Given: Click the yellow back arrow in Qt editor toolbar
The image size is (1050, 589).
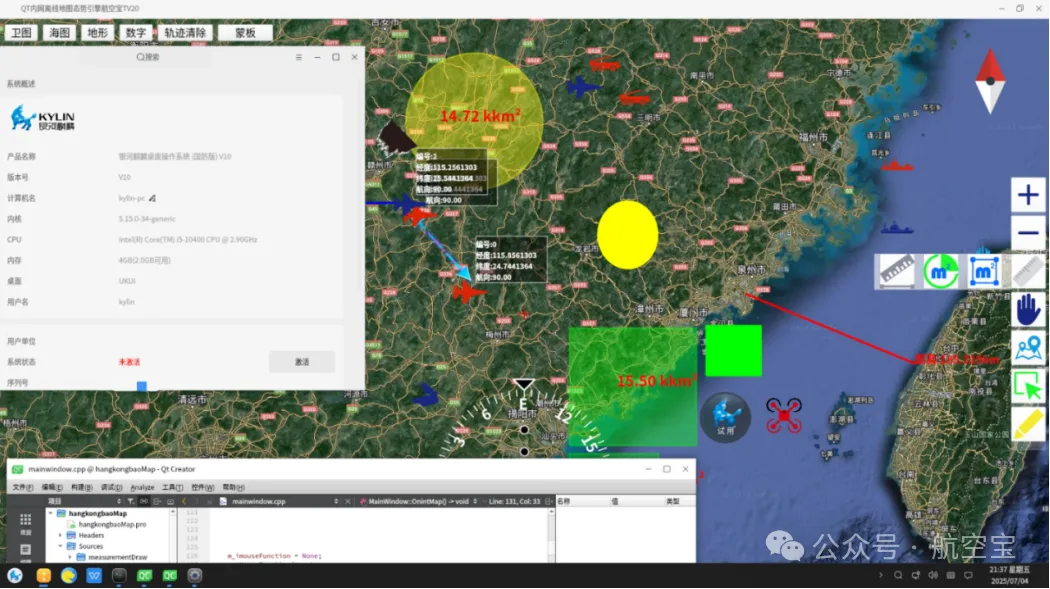Looking at the screenshot, I should click(x=184, y=501).
